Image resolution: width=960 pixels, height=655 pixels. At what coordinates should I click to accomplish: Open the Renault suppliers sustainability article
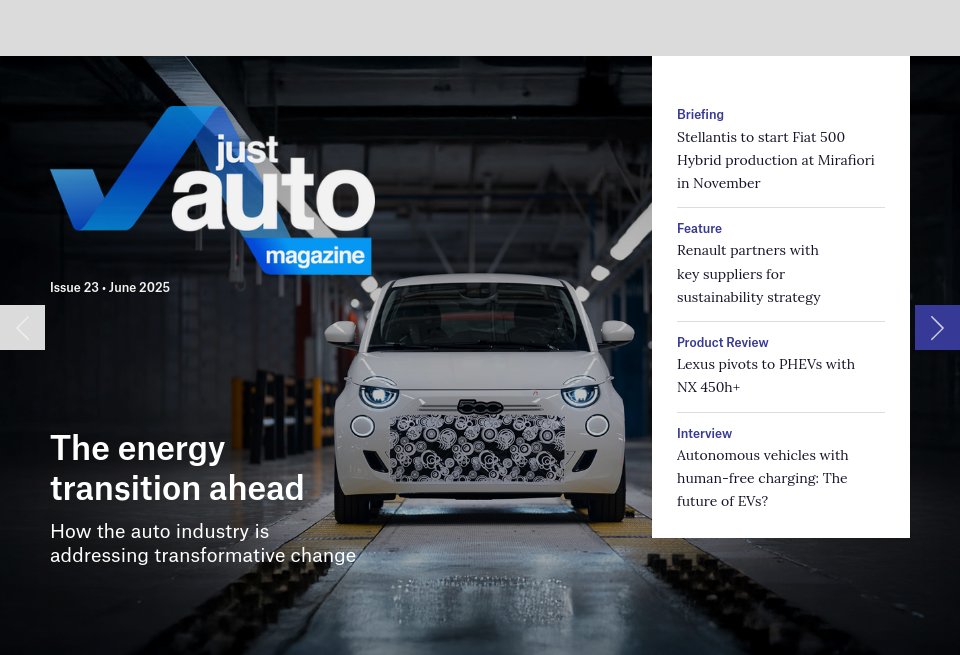click(x=749, y=273)
